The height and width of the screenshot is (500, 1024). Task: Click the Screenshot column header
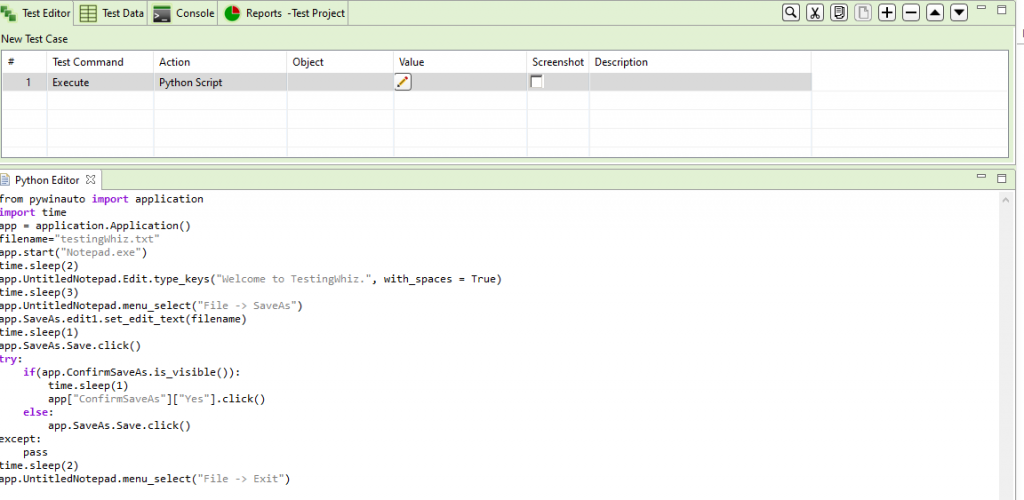pyautogui.click(x=558, y=62)
